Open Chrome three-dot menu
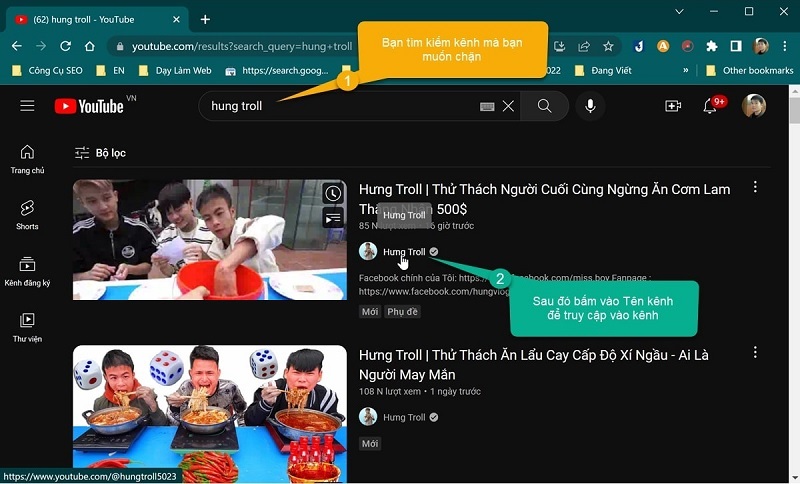800x484 pixels. coord(785,46)
